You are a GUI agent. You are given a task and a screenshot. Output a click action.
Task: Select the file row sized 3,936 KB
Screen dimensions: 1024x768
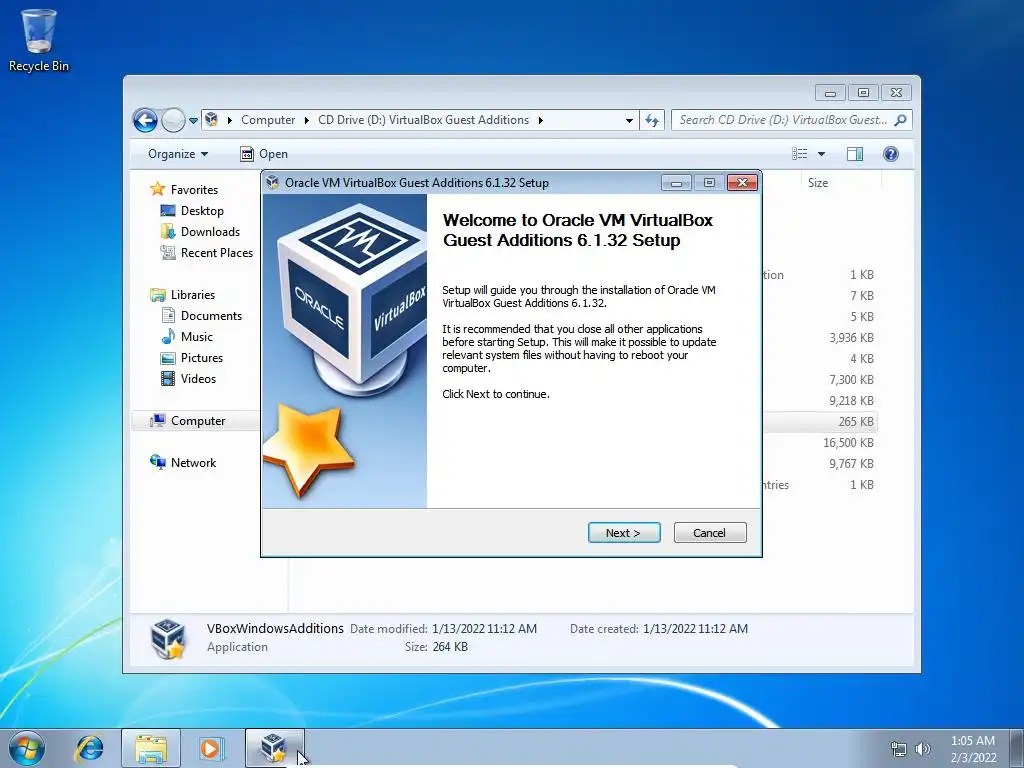pyautogui.click(x=820, y=338)
